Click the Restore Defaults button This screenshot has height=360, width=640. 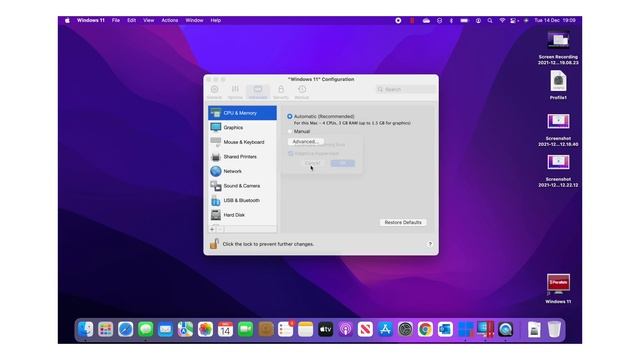coord(403,222)
